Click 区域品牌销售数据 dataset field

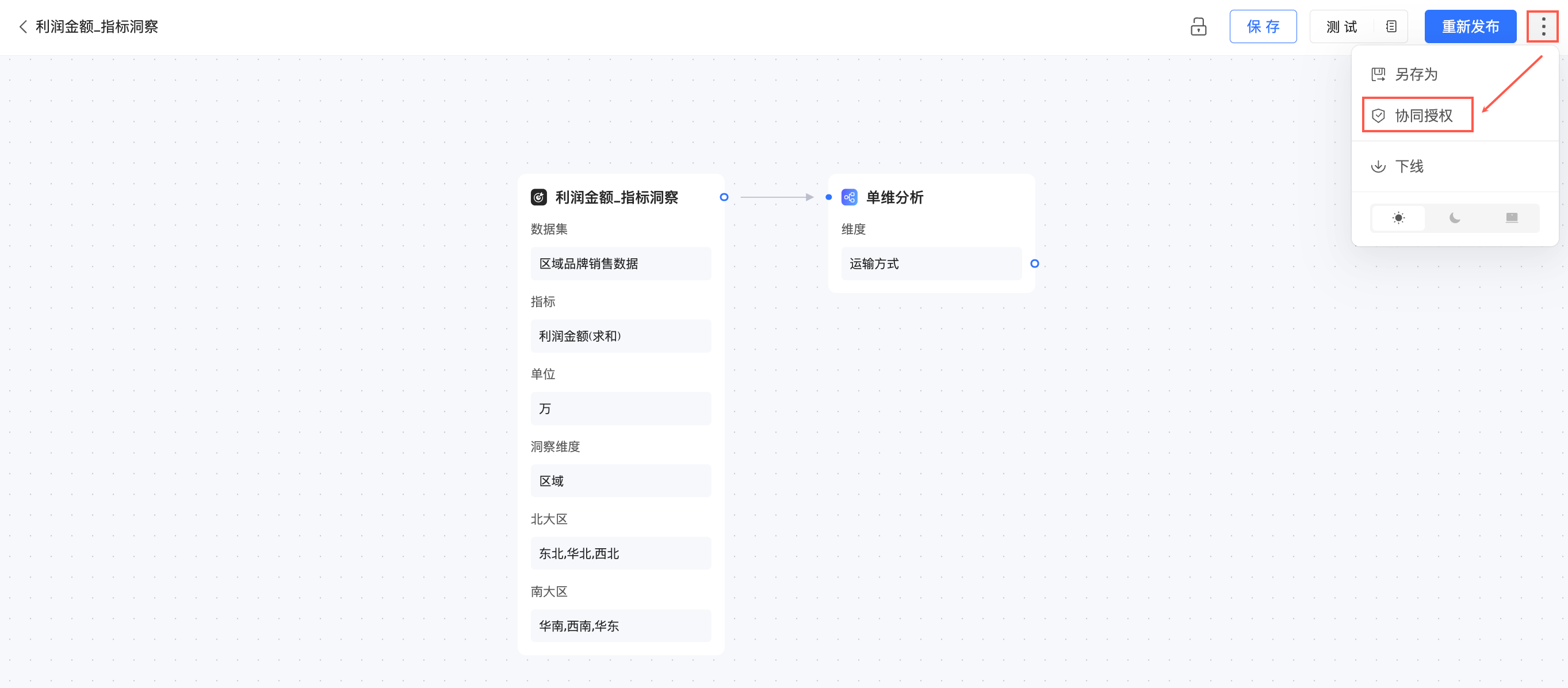click(x=620, y=263)
